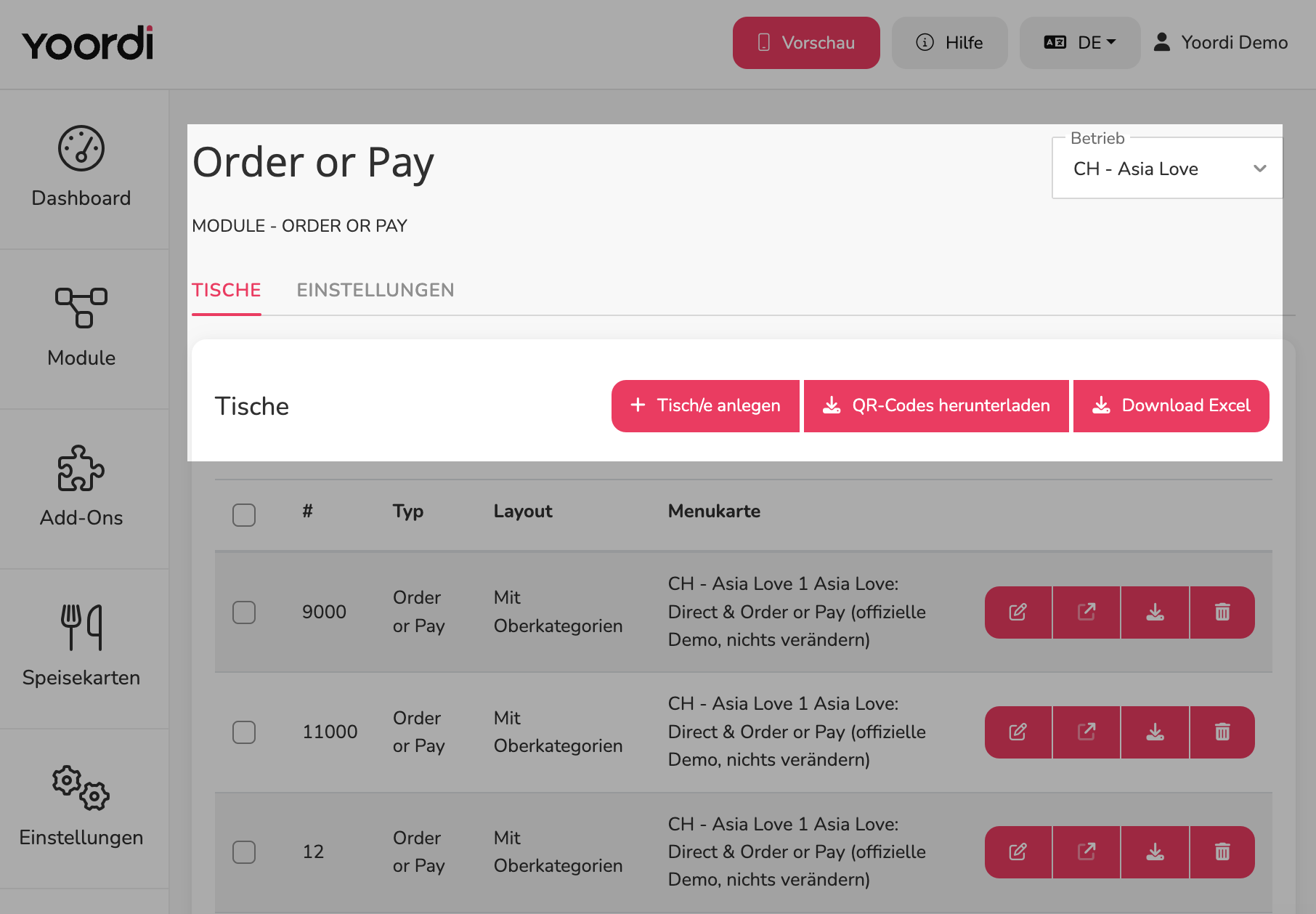Viewport: 1316px width, 914px height.
Task: Open the Speisekarten fork and knife icon
Action: pyautogui.click(x=81, y=627)
